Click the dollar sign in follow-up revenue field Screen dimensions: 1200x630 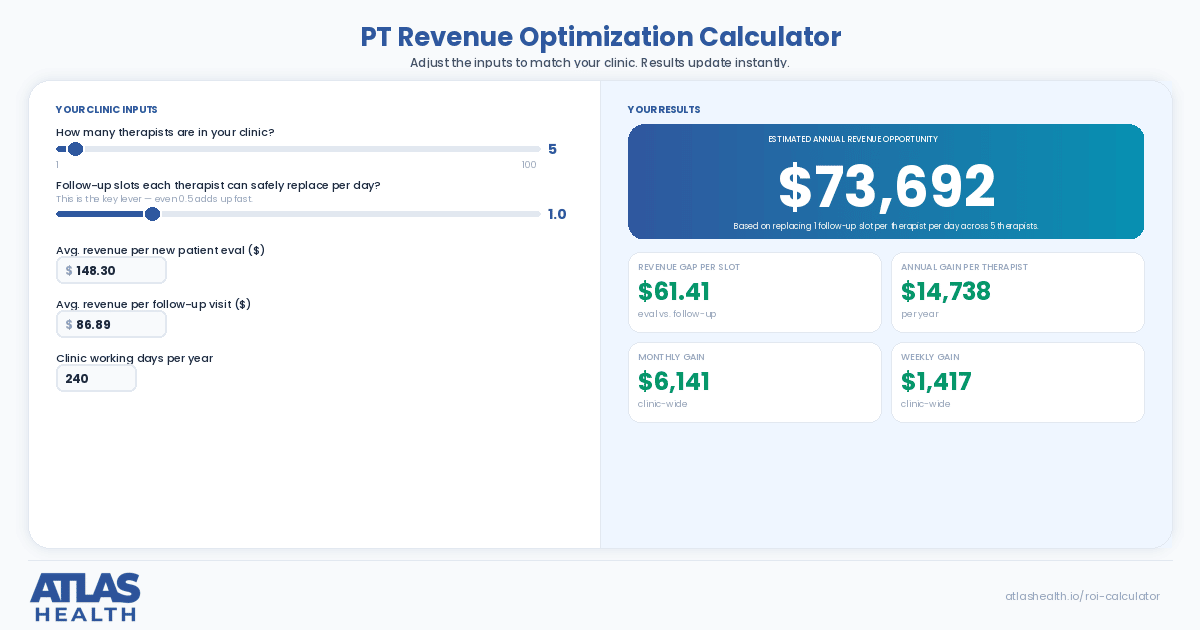click(x=69, y=324)
